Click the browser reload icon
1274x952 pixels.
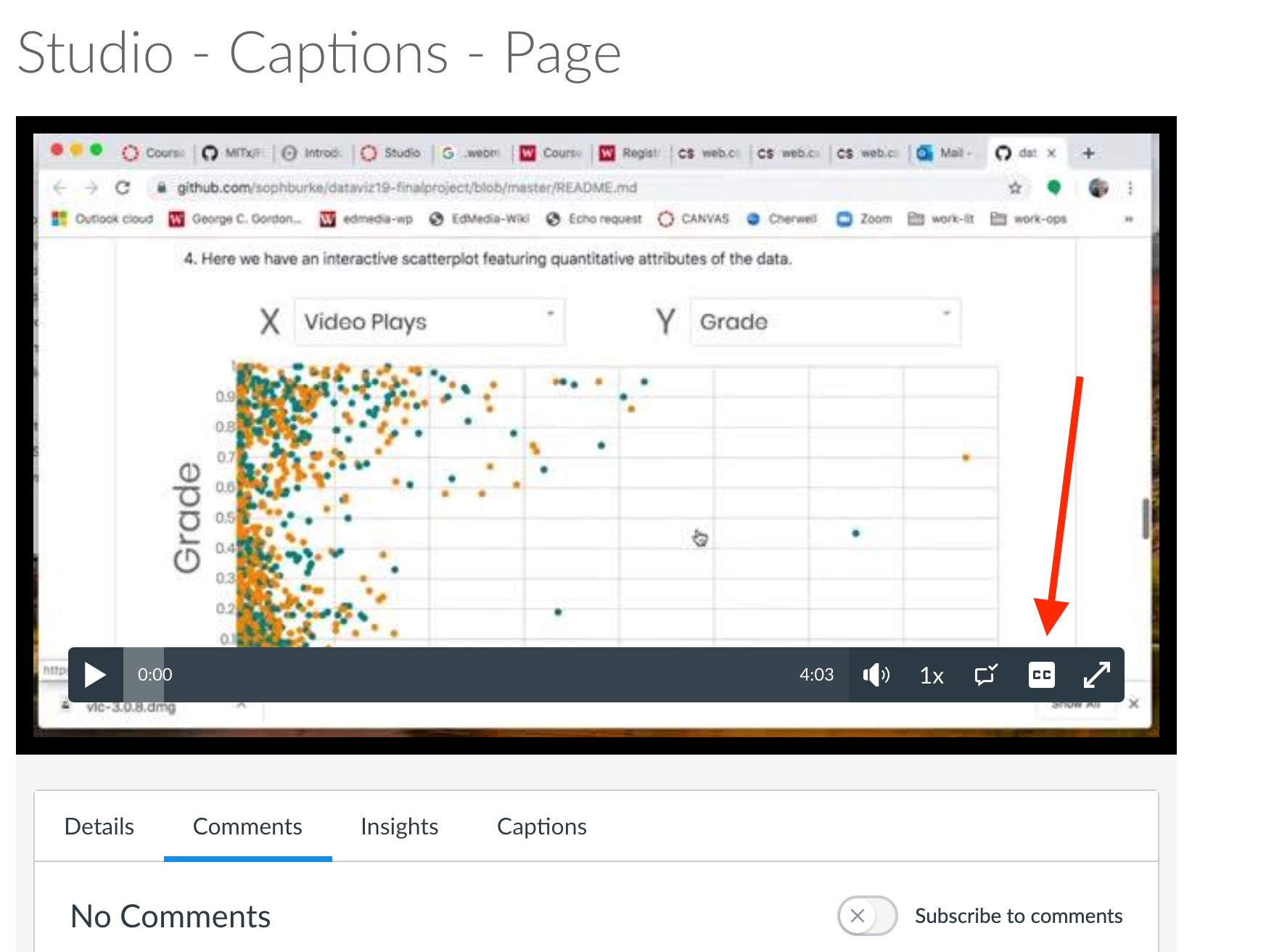coord(123,187)
